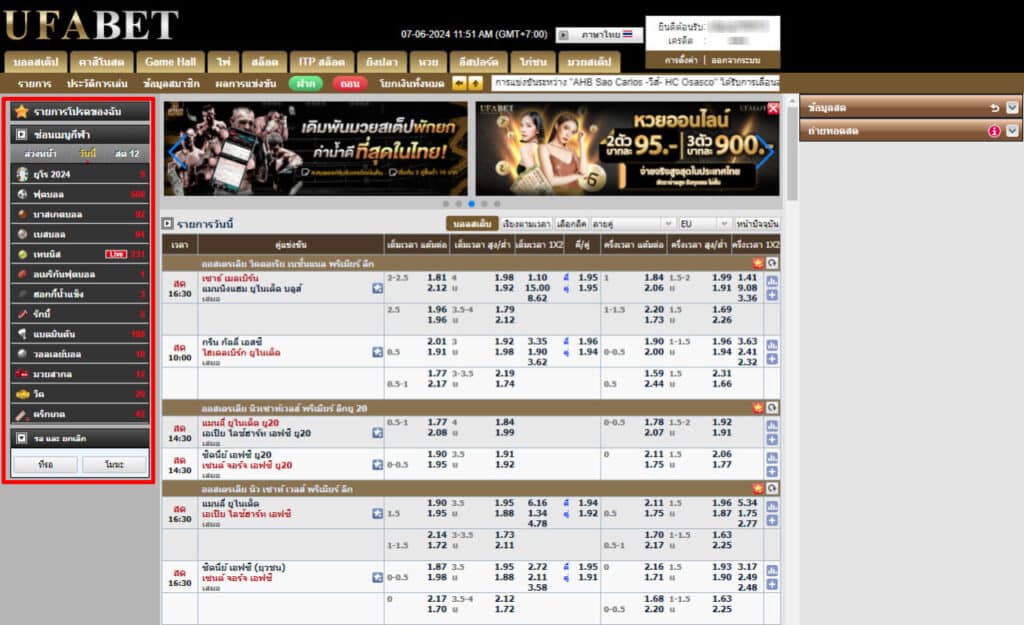Favorite the พรีเมียร์ ลีกยู 20 league star

click(758, 408)
